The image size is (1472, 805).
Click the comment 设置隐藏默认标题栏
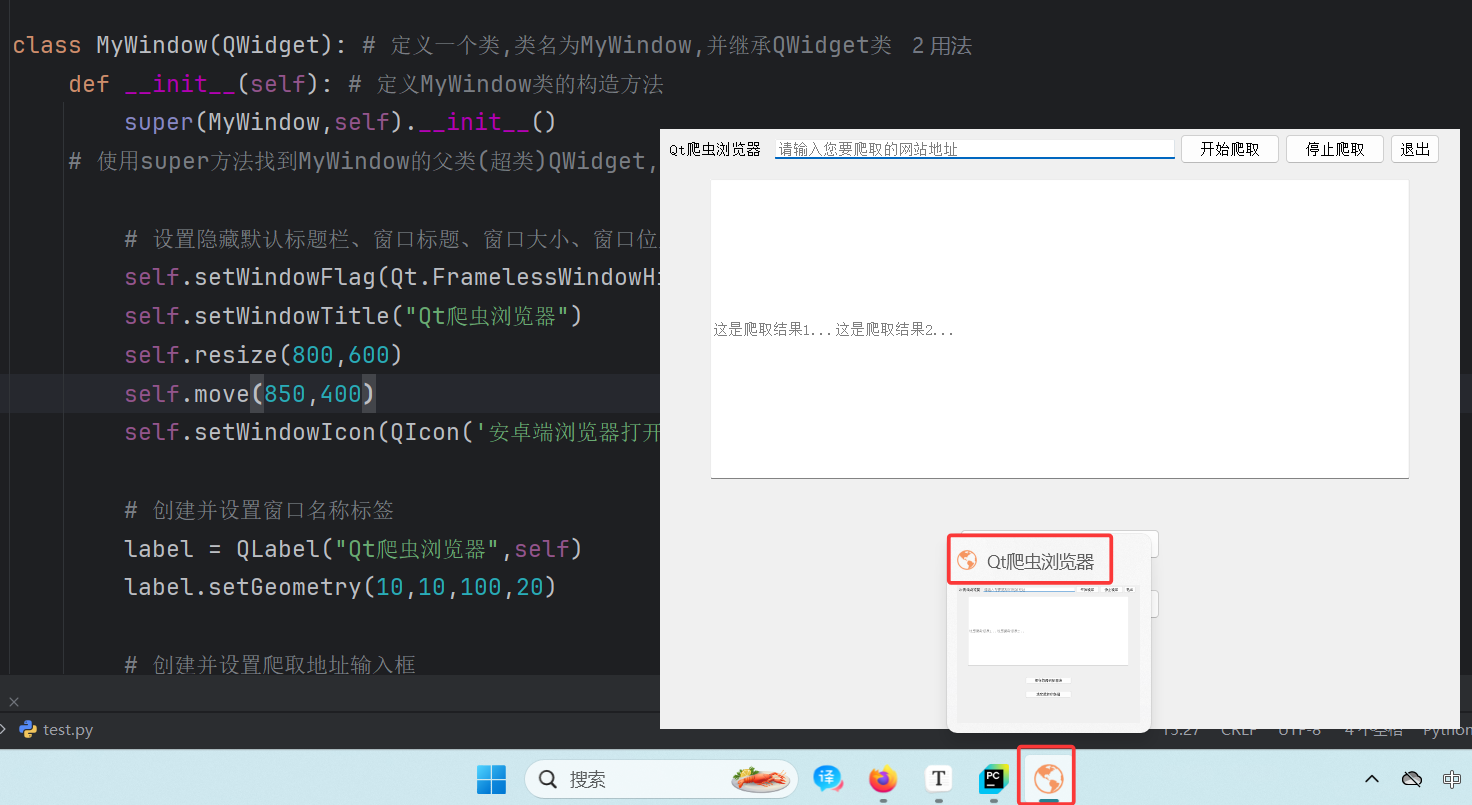click(x=392, y=239)
